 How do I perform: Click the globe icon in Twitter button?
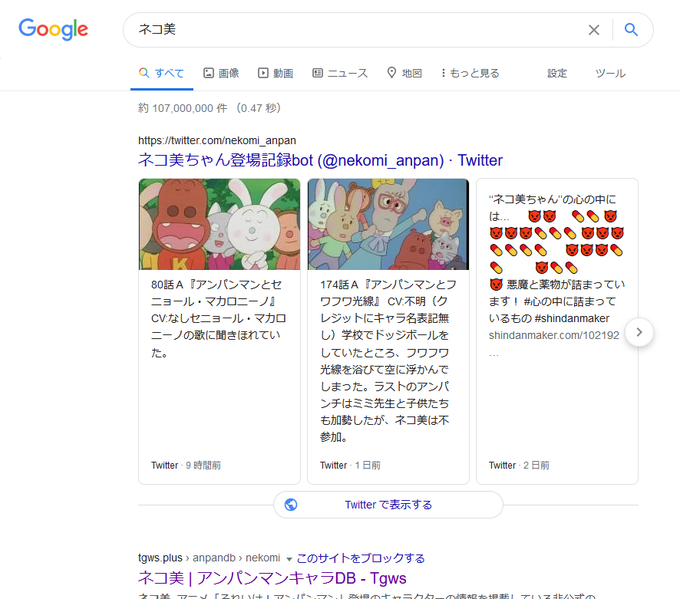(x=291, y=505)
